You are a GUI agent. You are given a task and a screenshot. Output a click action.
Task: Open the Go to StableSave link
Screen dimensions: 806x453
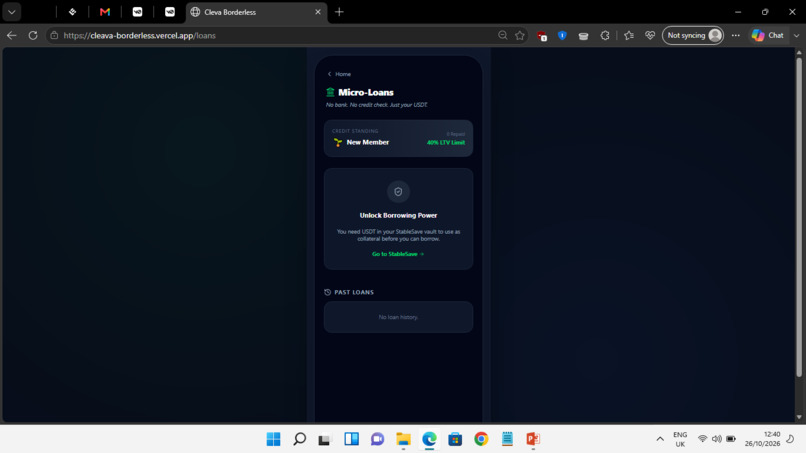(398, 254)
